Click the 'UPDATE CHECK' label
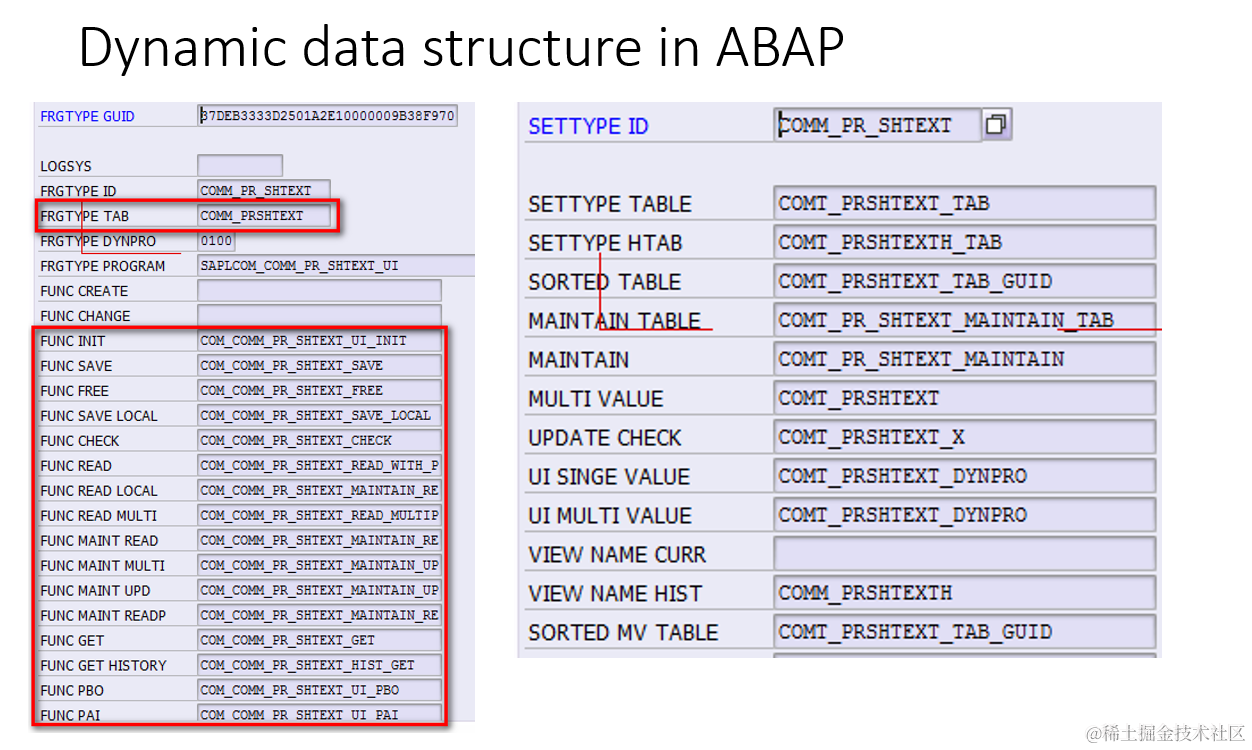This screenshot has width=1252, height=750. tap(604, 438)
